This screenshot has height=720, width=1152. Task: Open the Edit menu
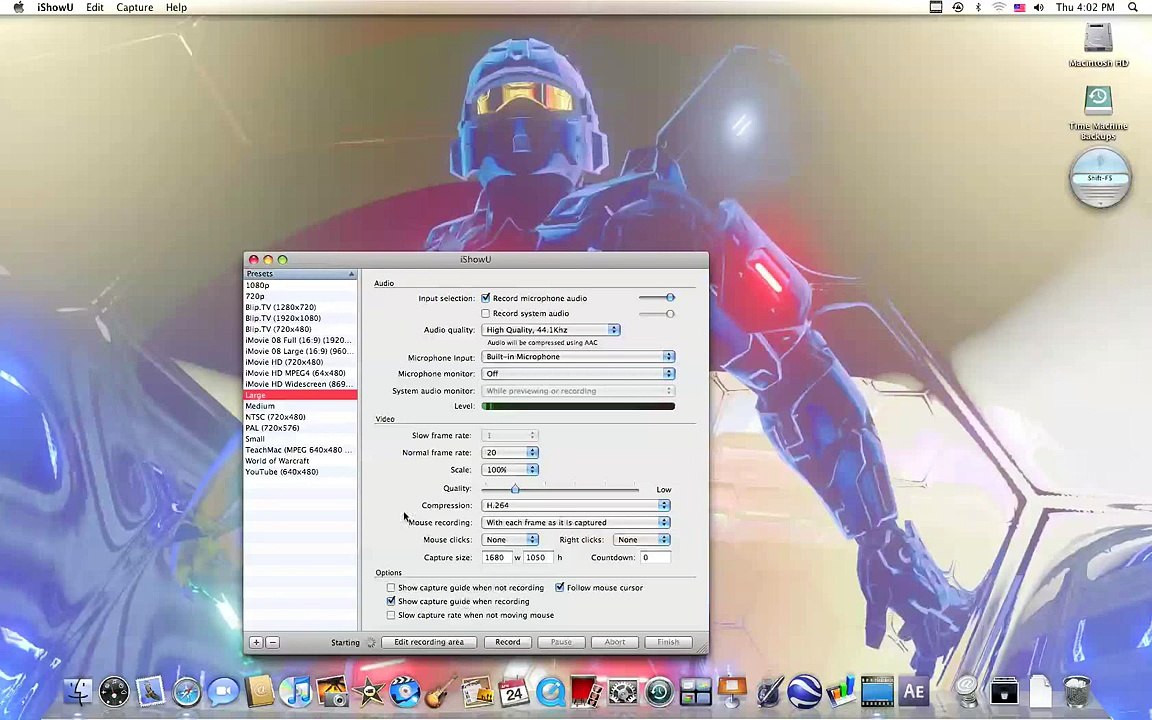95,7
